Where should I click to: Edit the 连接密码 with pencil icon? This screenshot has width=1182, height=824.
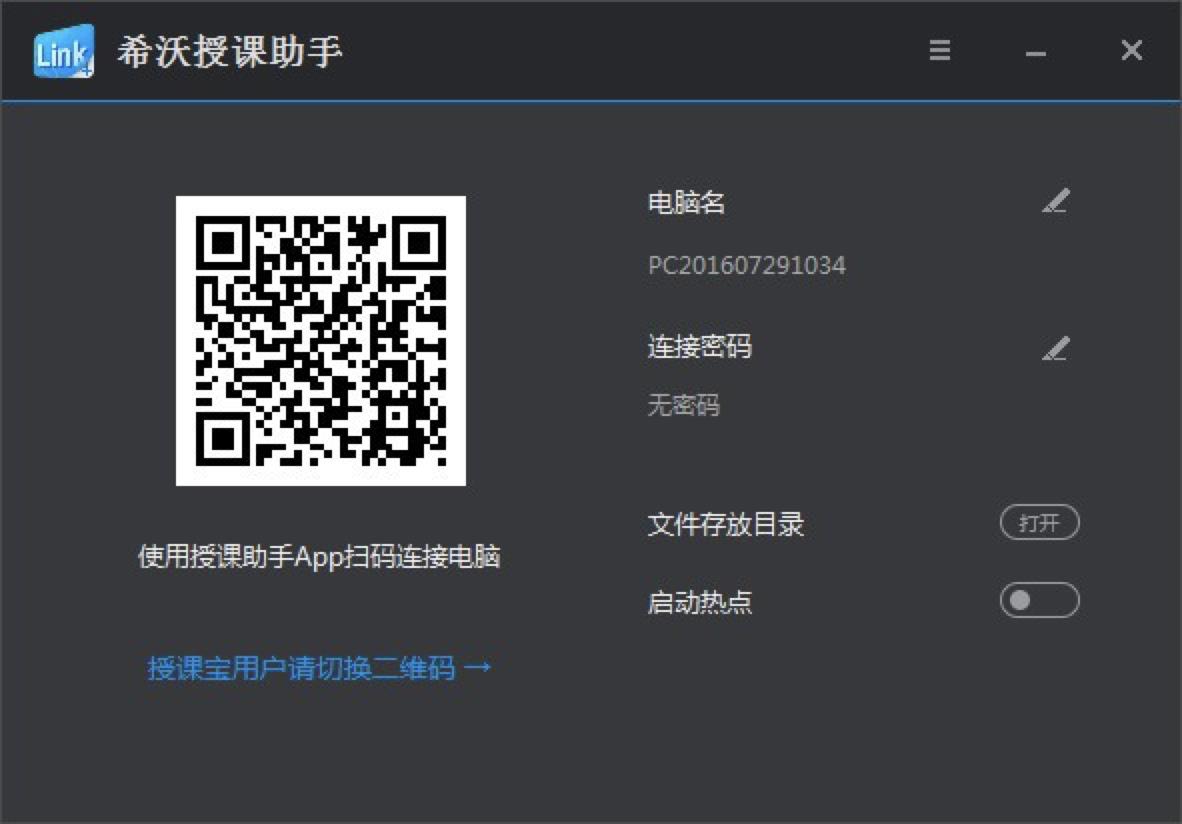coord(1055,348)
